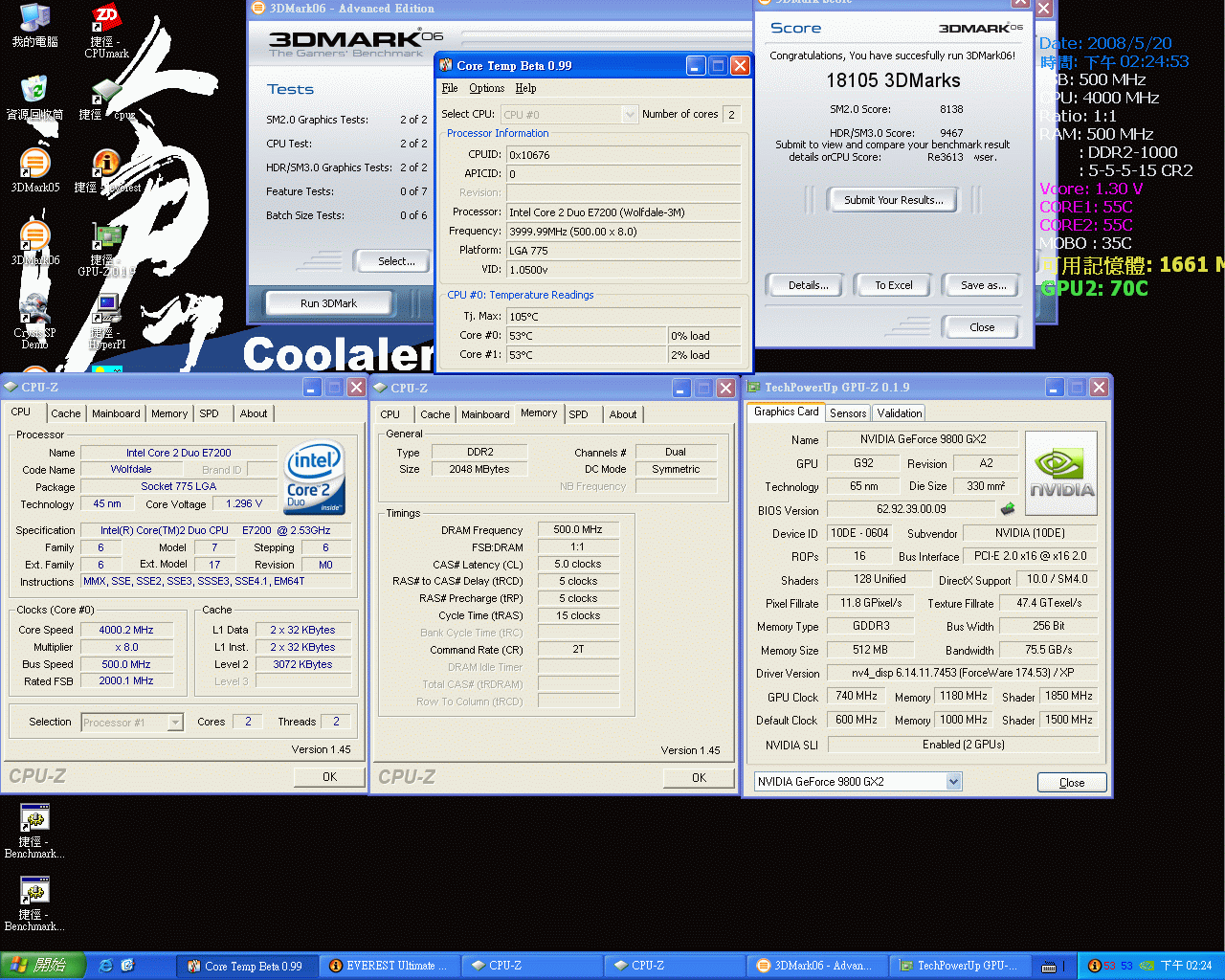Click the DRAM Frequency value 500.0 MHz

click(578, 529)
